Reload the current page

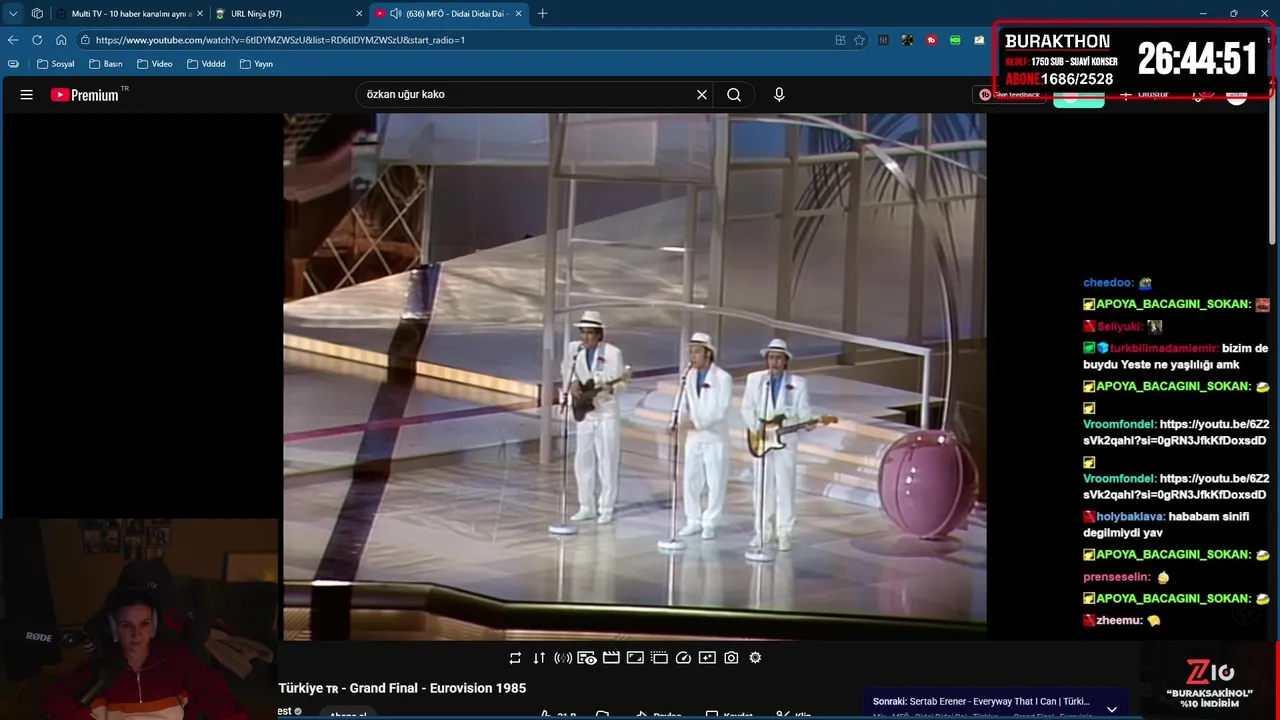tap(37, 40)
